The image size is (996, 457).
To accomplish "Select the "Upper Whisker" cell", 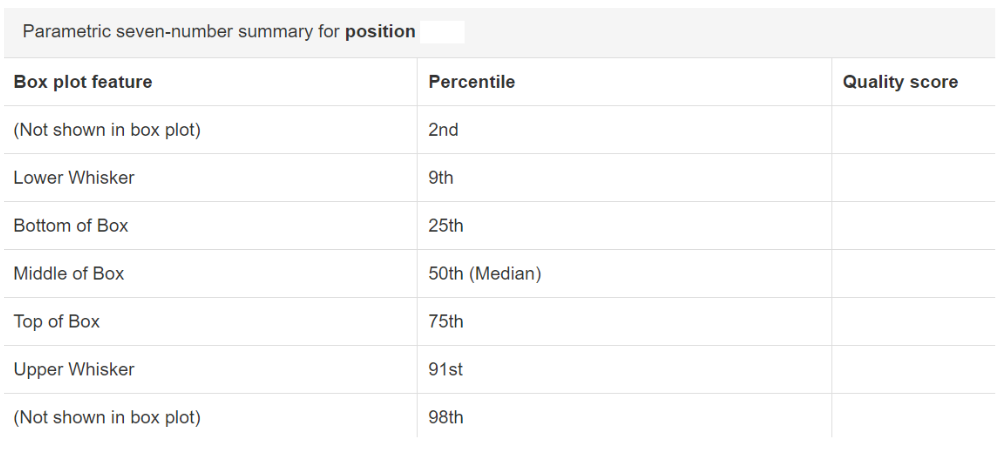I will pos(74,370).
